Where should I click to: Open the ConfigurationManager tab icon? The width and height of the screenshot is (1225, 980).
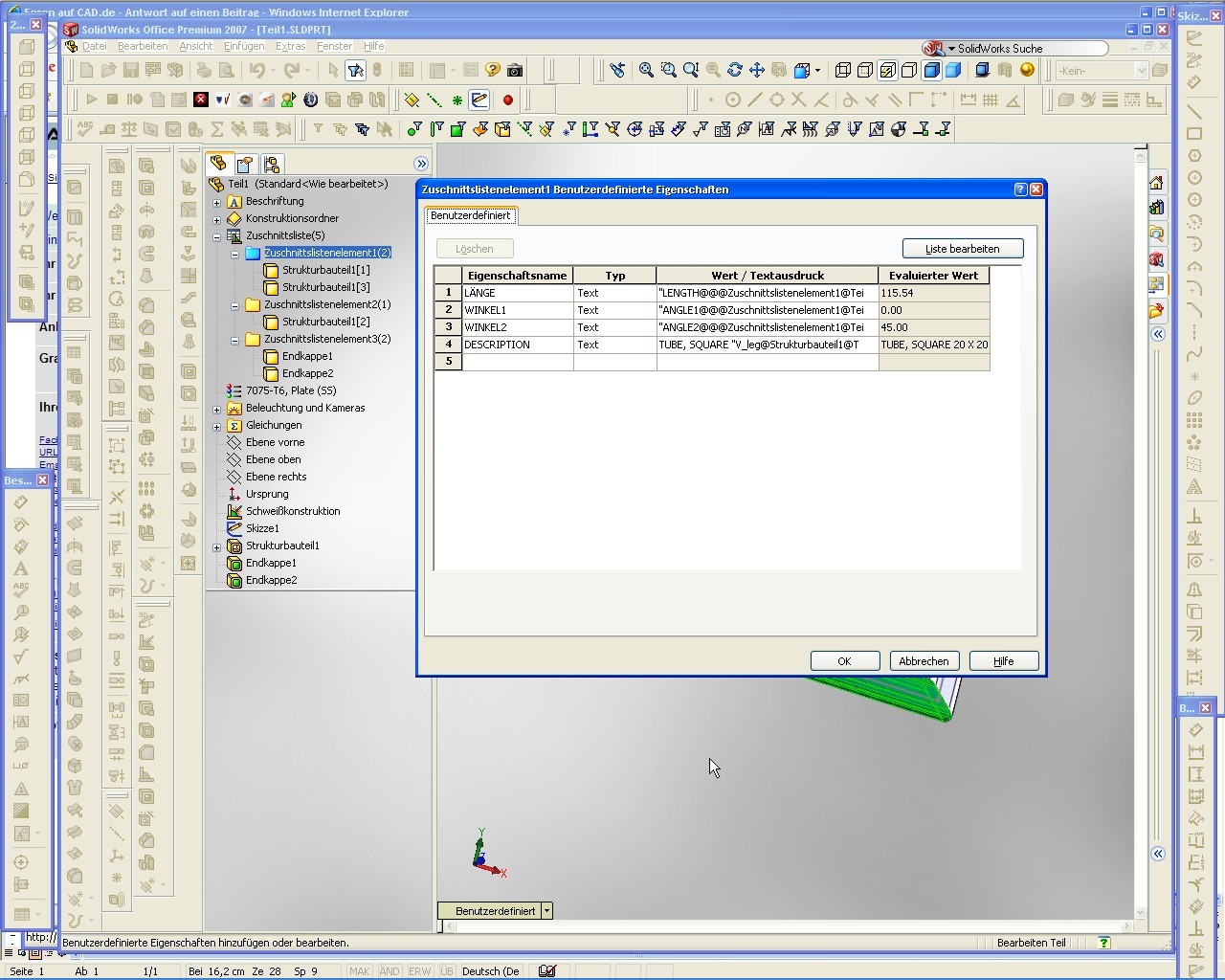tap(271, 164)
